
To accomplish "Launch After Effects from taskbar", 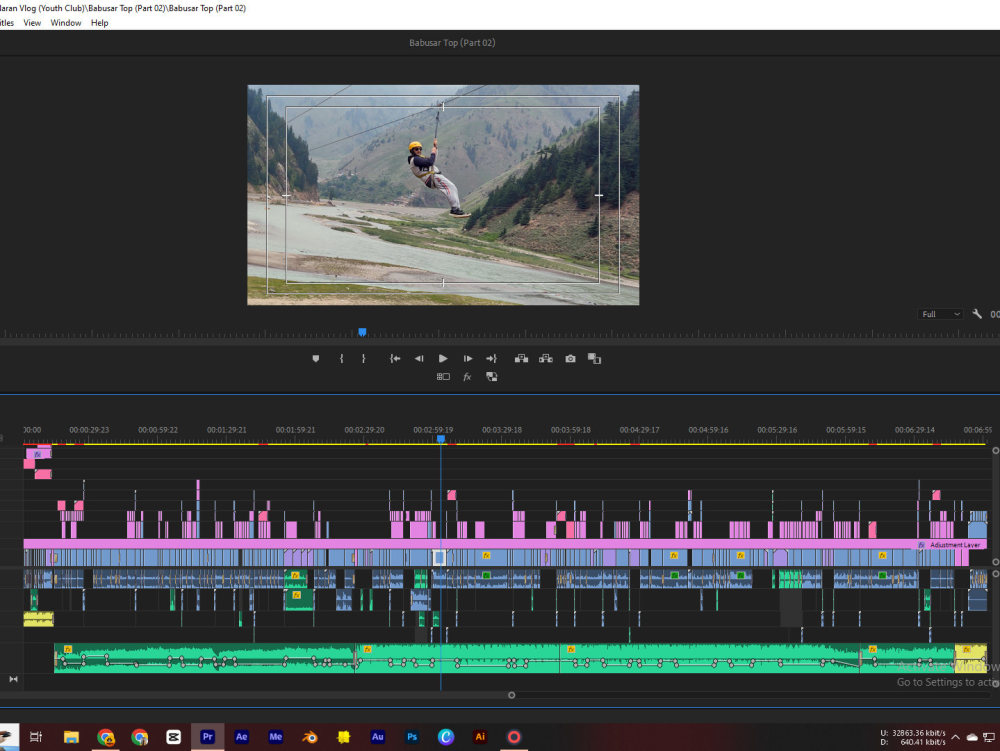I will click(x=241, y=737).
